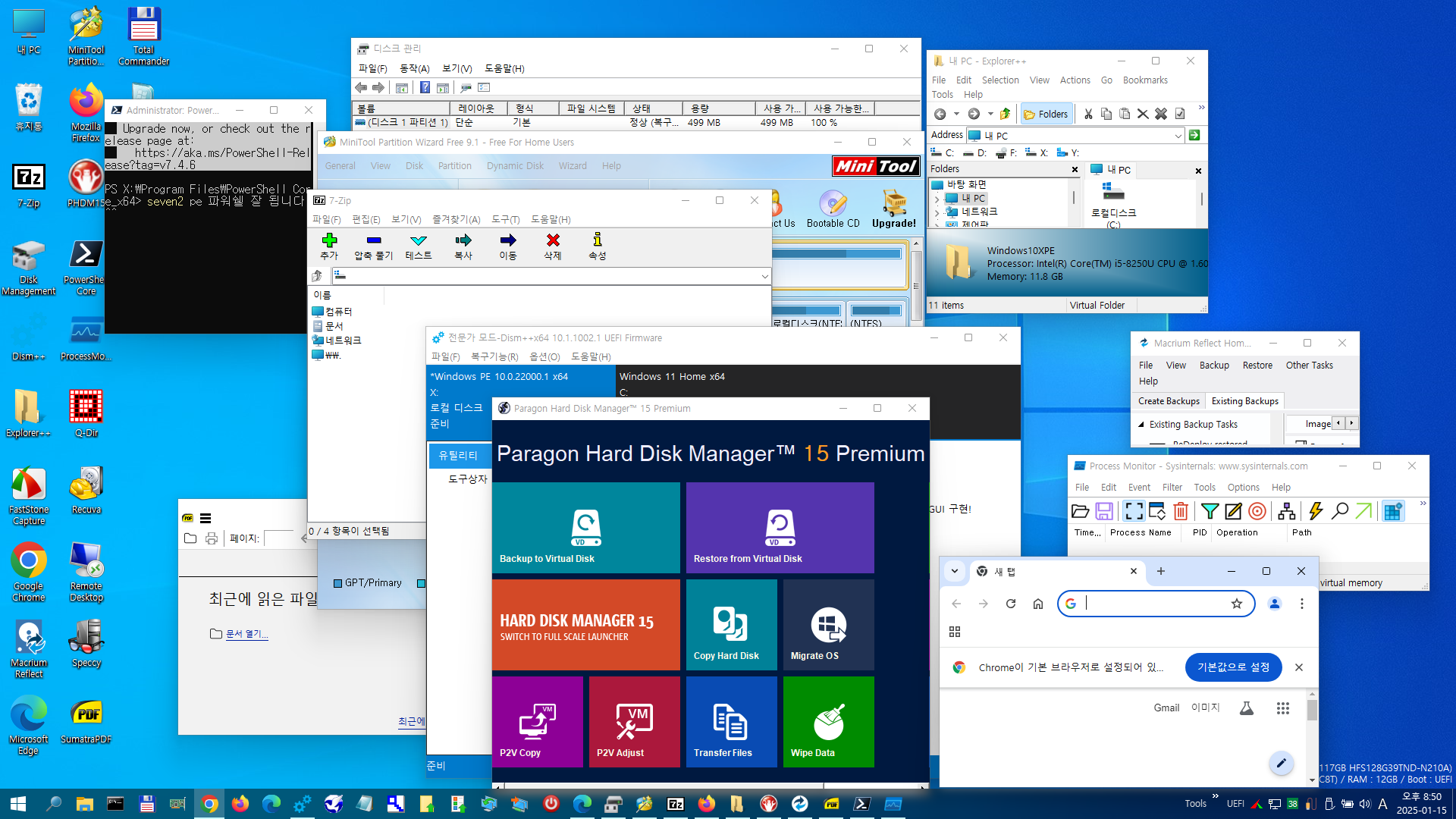Click the page number field in SumatraPDF

[278, 538]
